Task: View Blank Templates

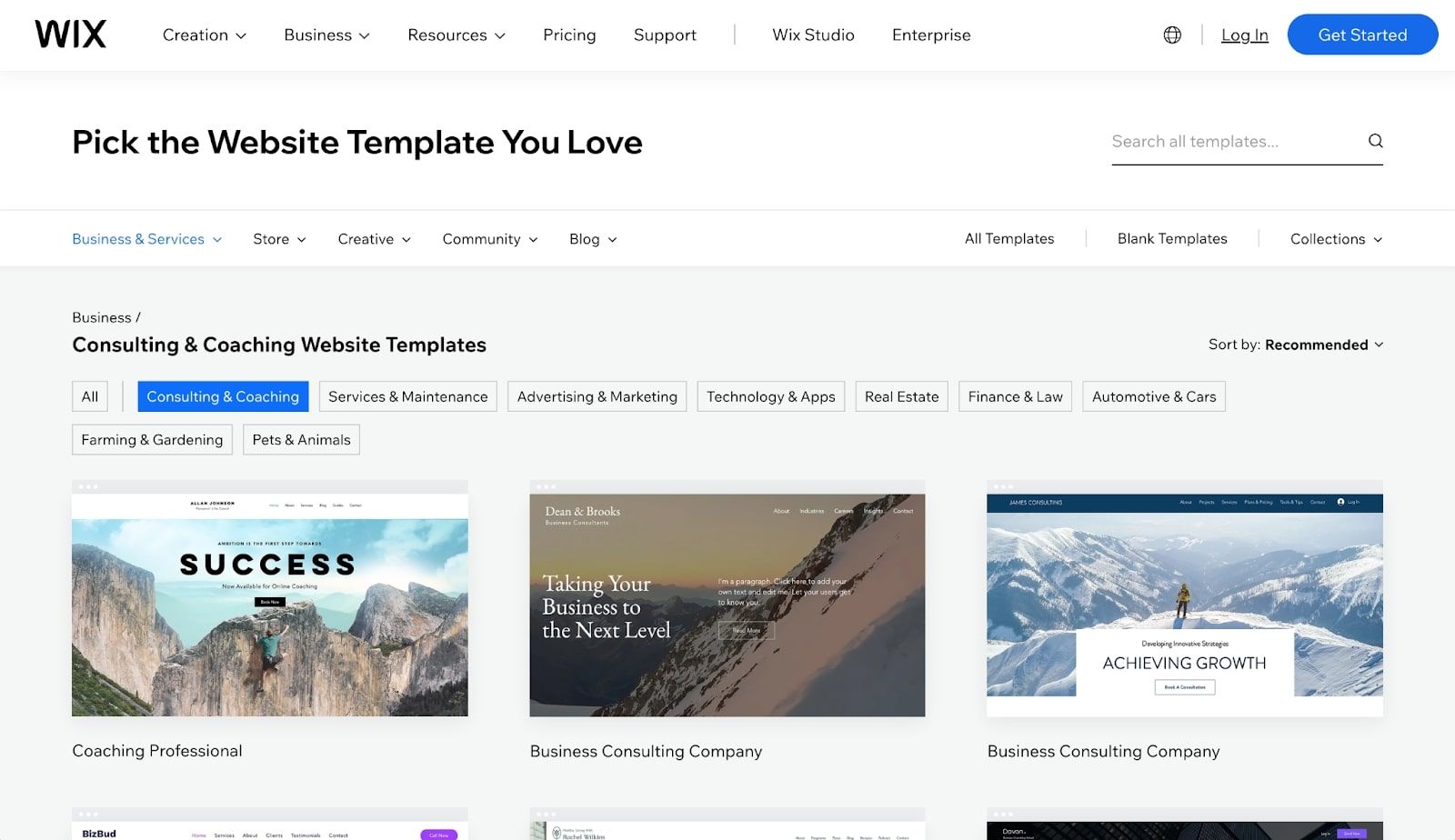Action: (1171, 239)
